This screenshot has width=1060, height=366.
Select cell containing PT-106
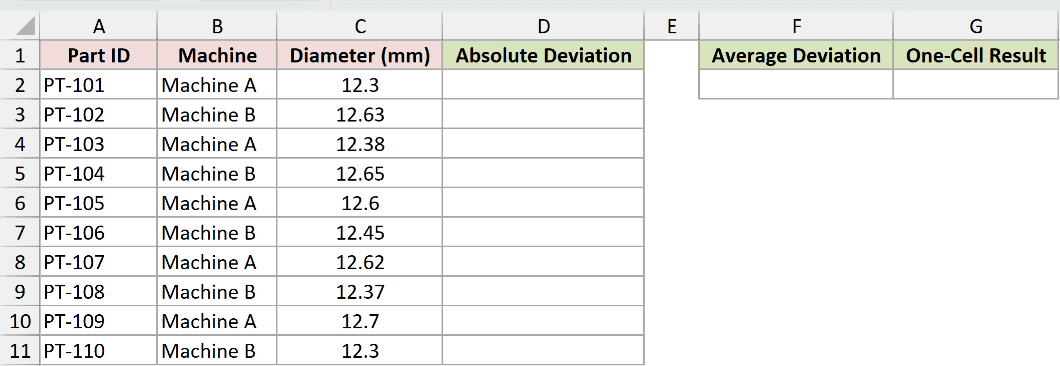pyautogui.click(x=99, y=233)
